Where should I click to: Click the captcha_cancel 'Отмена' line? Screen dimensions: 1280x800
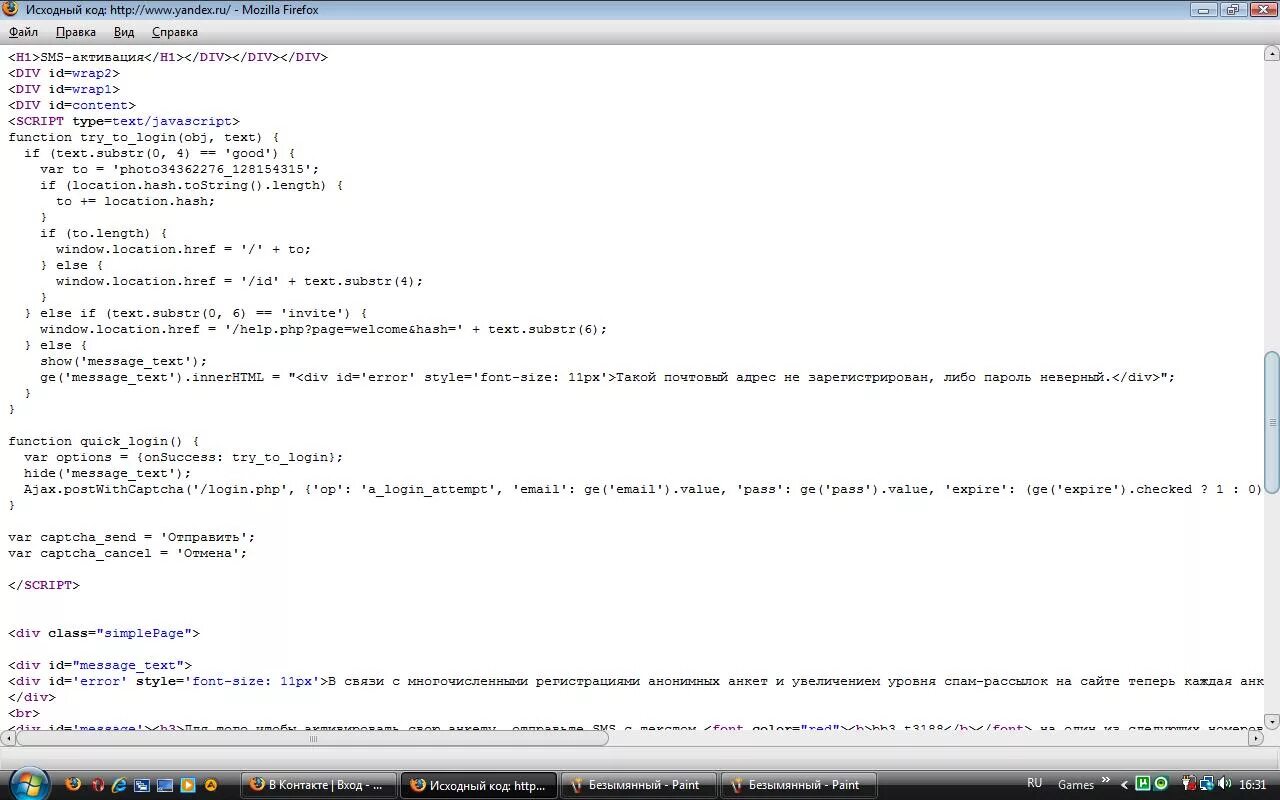click(x=128, y=553)
